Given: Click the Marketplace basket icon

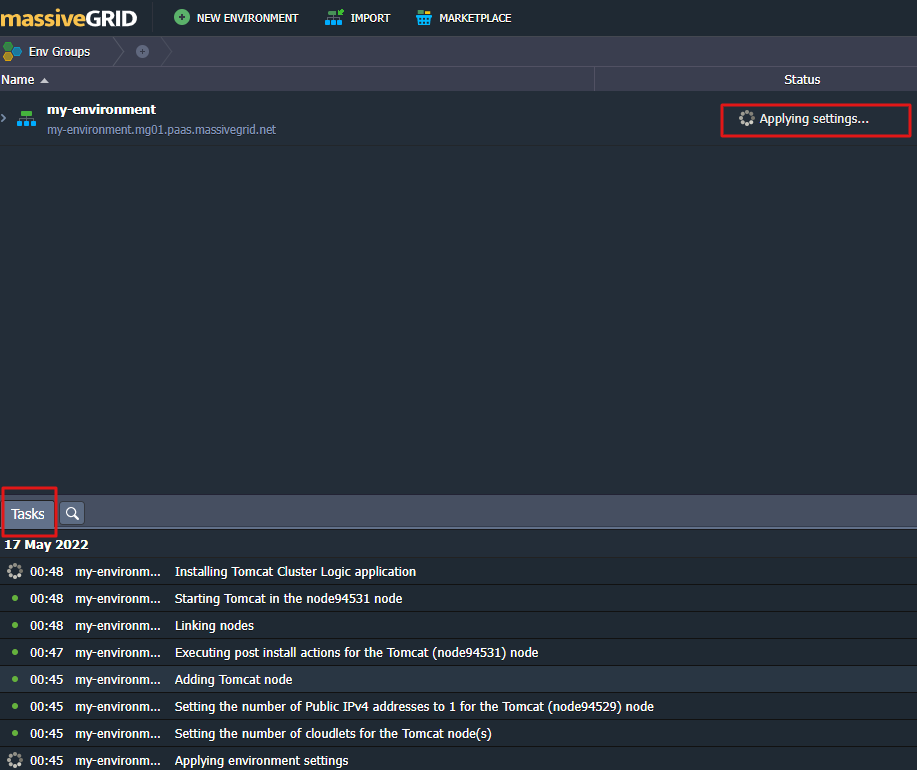Looking at the screenshot, I should tap(423, 18).
